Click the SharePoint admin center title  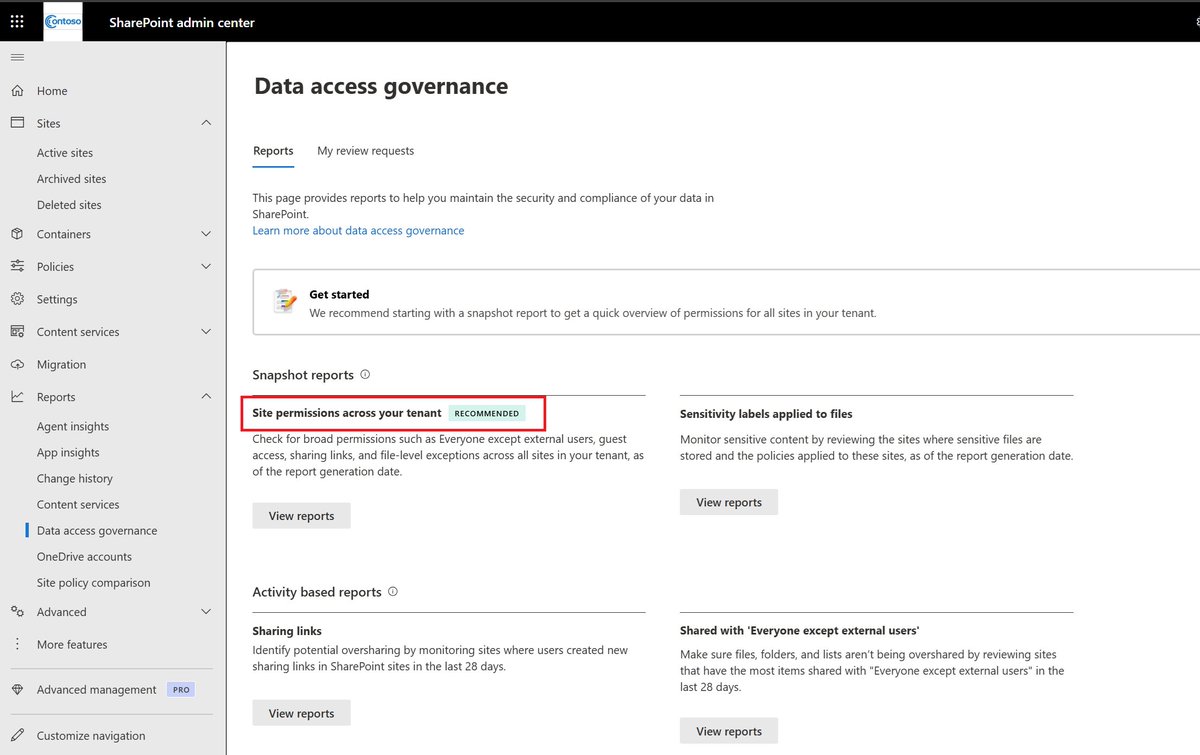(x=182, y=22)
